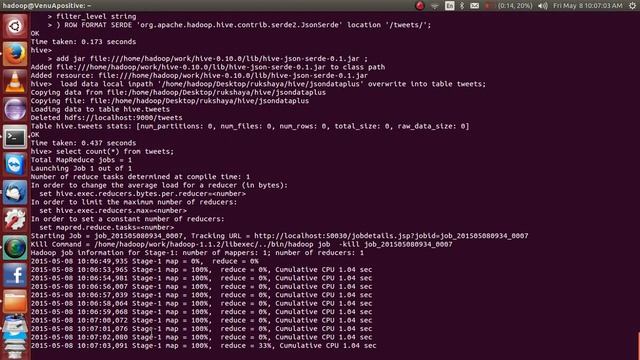Open the messaging envelope indicator
Image resolution: width=640 pixels, height=360 pixels.
click(474, 5)
